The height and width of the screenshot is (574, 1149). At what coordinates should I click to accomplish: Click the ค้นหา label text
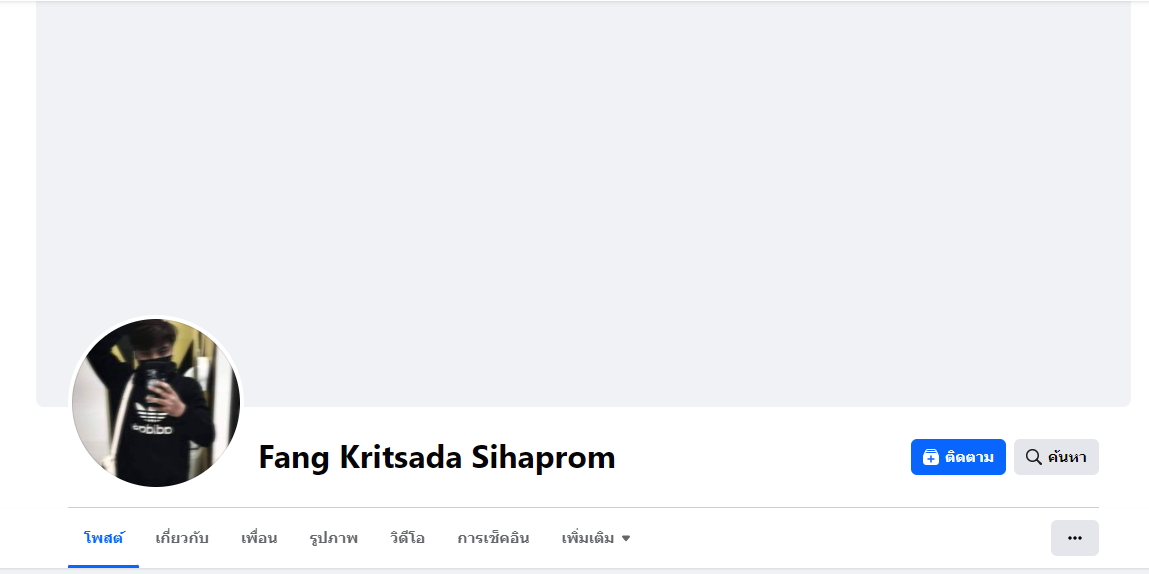[x=1067, y=457]
